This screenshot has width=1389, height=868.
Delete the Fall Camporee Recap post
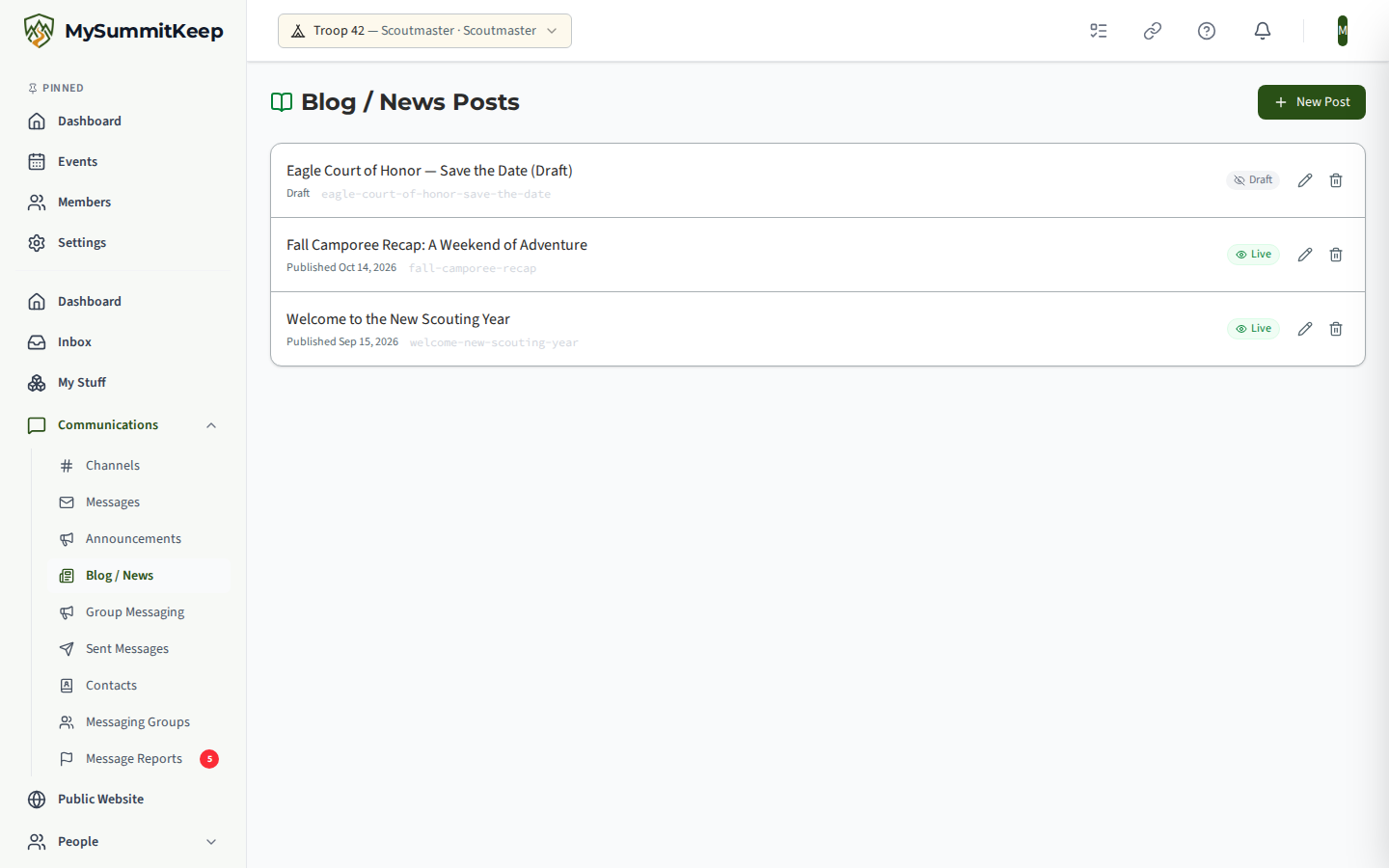pyautogui.click(x=1336, y=255)
